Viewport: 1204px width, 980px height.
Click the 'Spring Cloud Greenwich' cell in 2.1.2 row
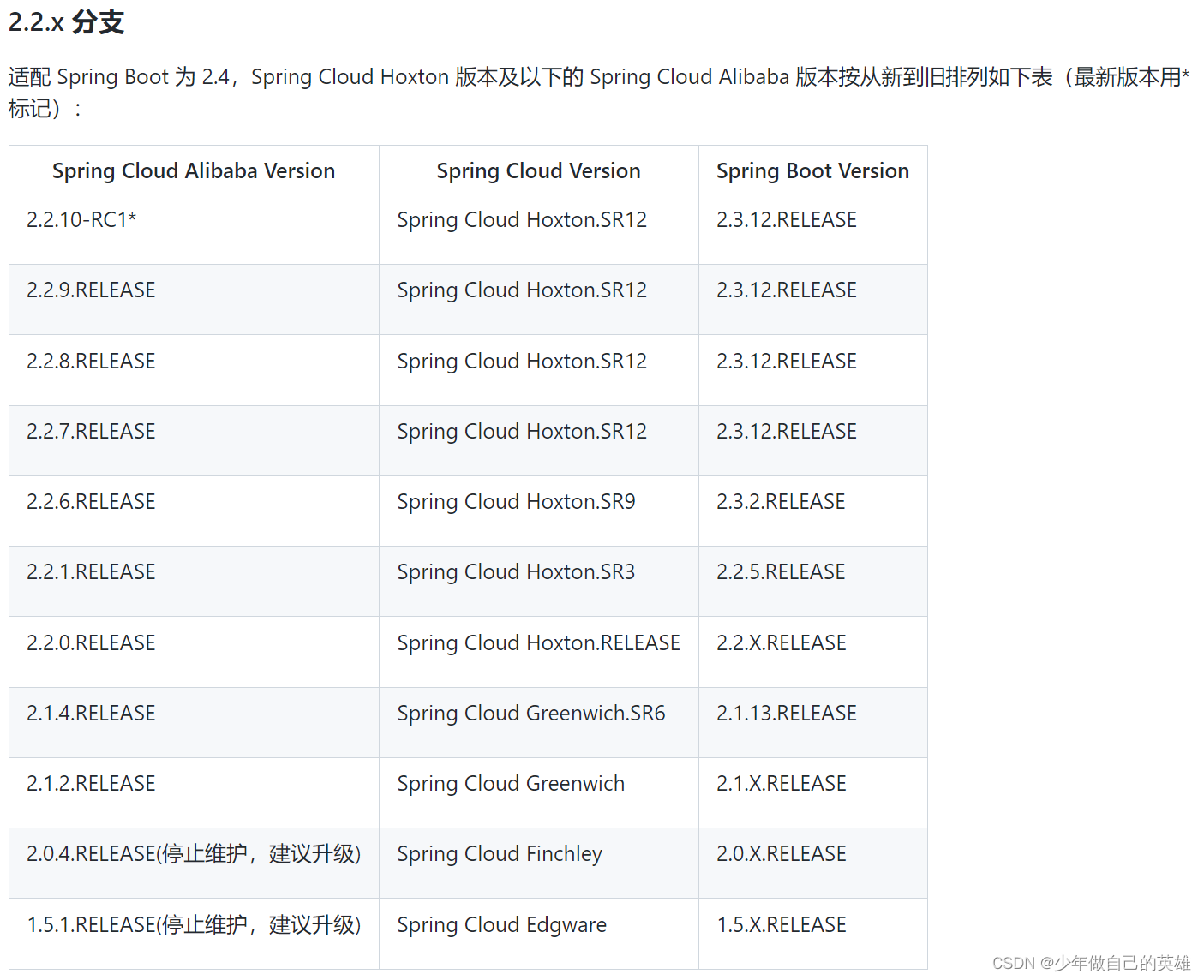(539, 792)
